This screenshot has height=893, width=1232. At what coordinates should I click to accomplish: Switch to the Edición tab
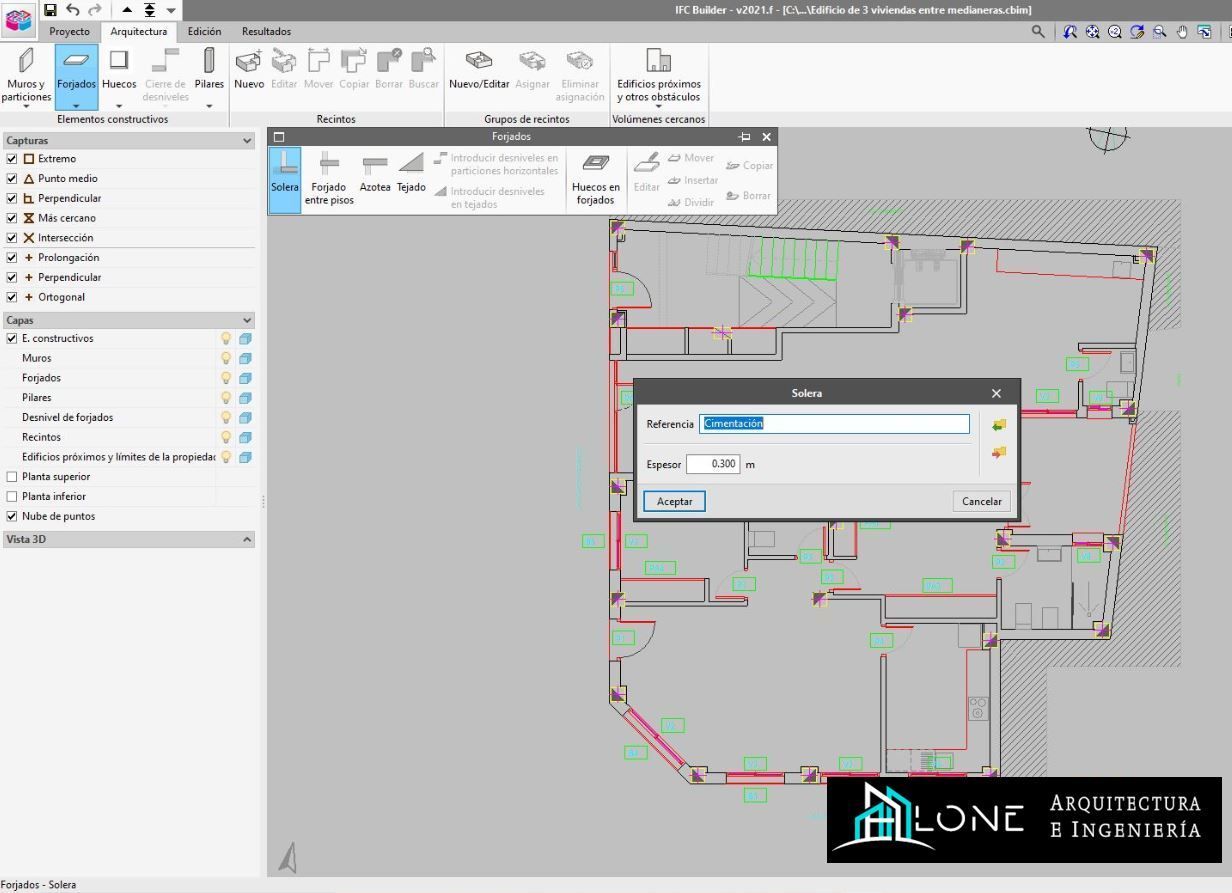click(205, 31)
